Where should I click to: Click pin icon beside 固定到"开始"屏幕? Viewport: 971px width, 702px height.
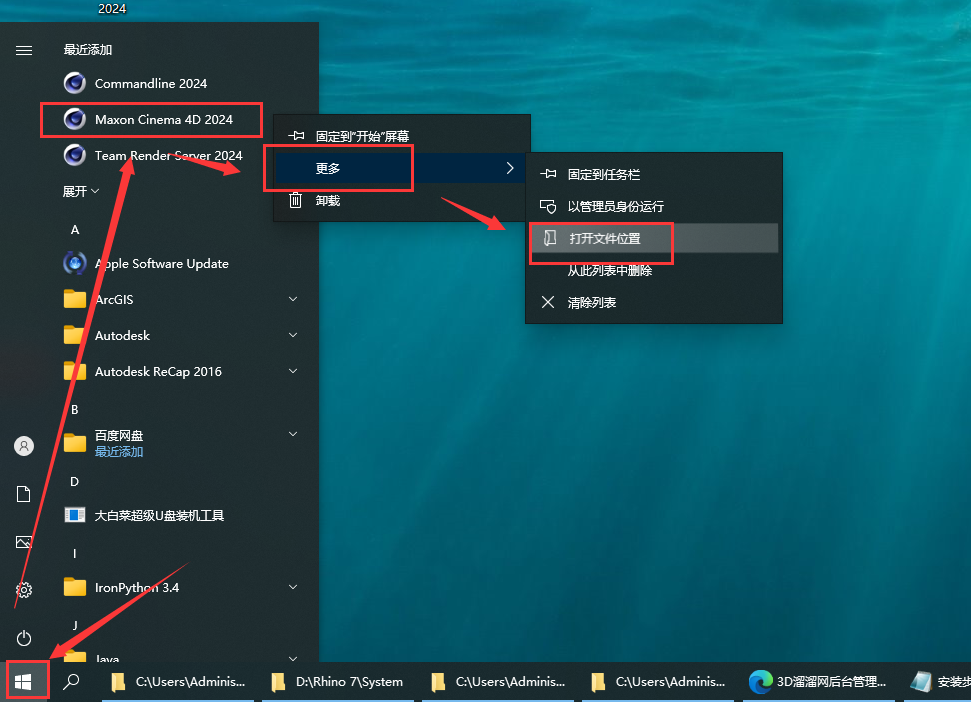pos(296,136)
